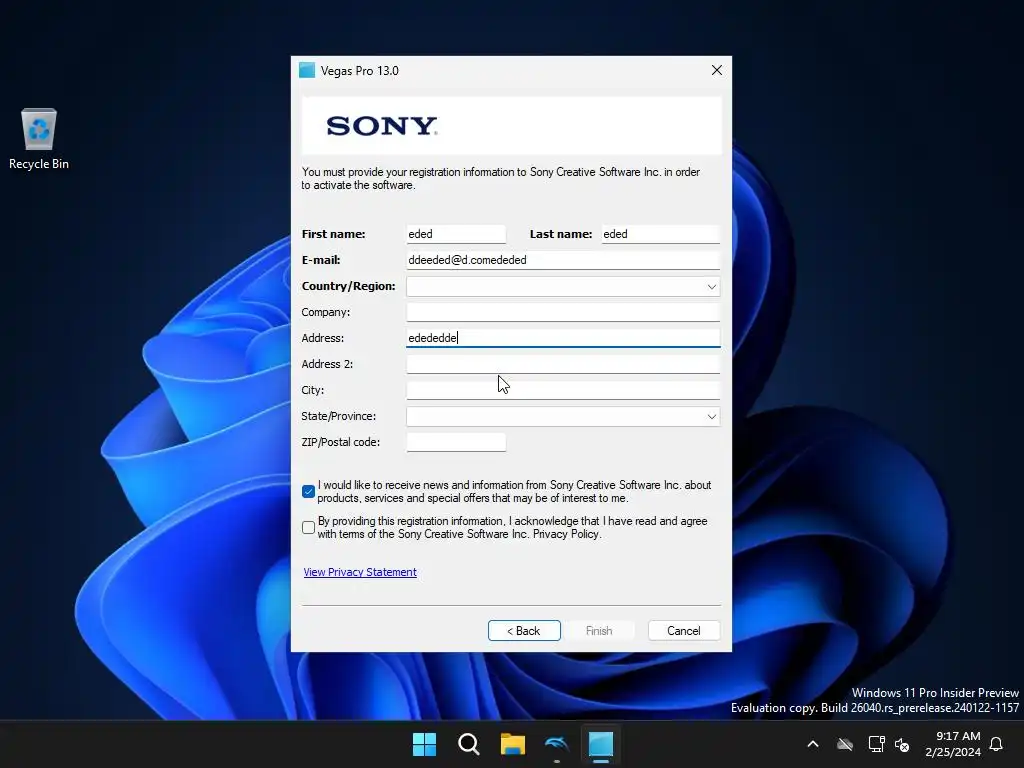Viewport: 1024px width, 768px height.
Task: Close the Vegas Pro 13.0 dialog
Action: tap(716, 70)
